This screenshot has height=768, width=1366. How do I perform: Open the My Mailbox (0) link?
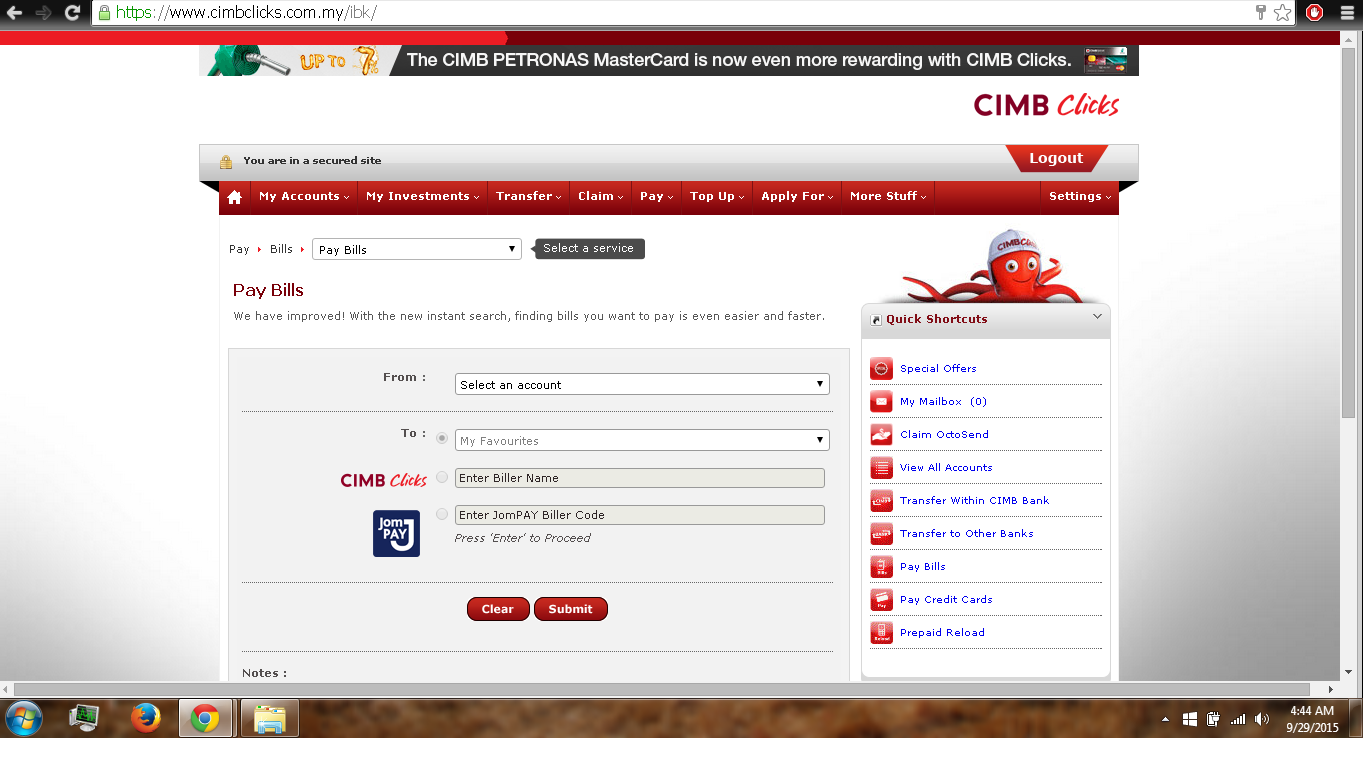tap(943, 402)
